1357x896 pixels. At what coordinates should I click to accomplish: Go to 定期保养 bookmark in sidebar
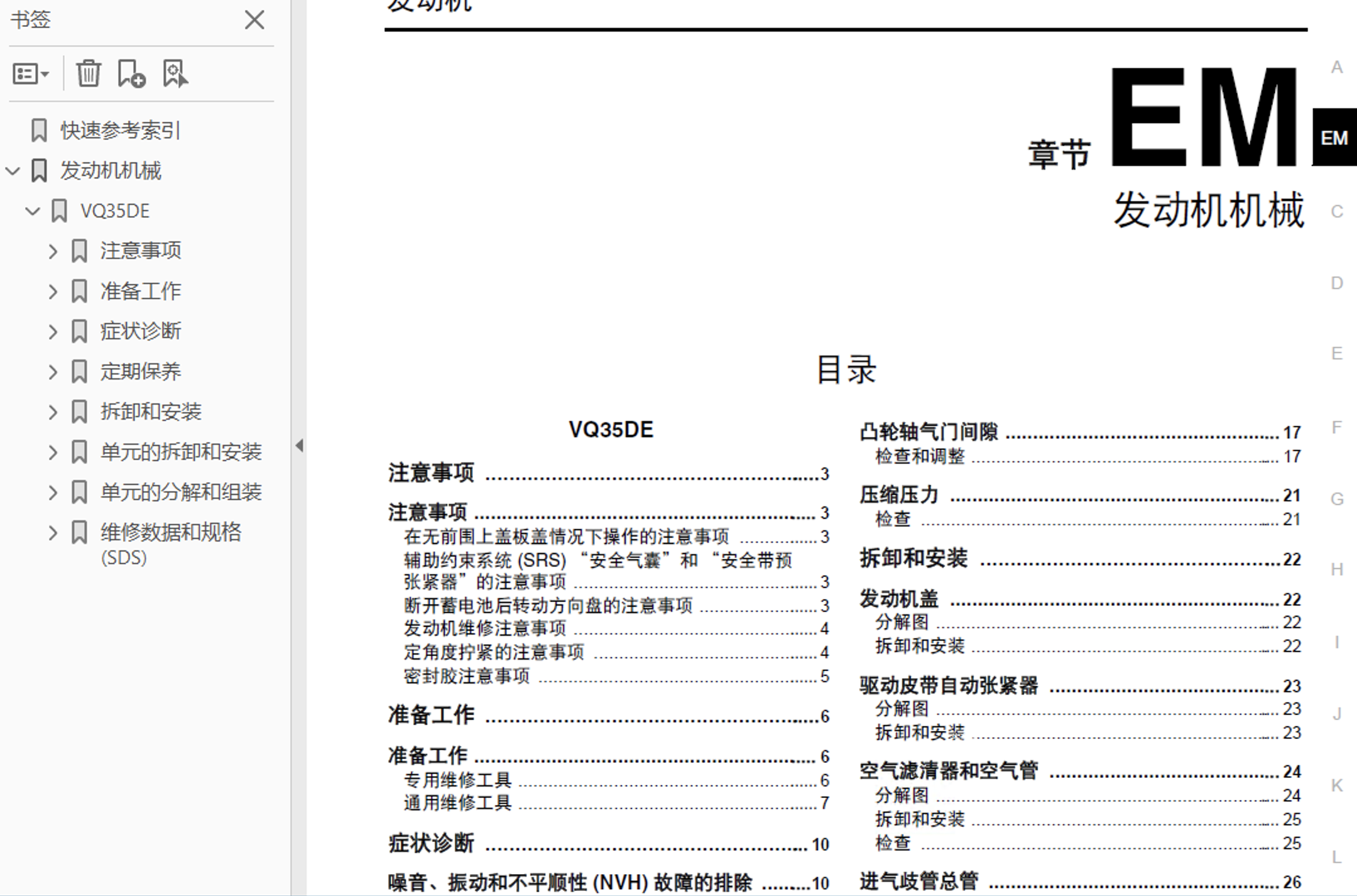[x=141, y=372]
